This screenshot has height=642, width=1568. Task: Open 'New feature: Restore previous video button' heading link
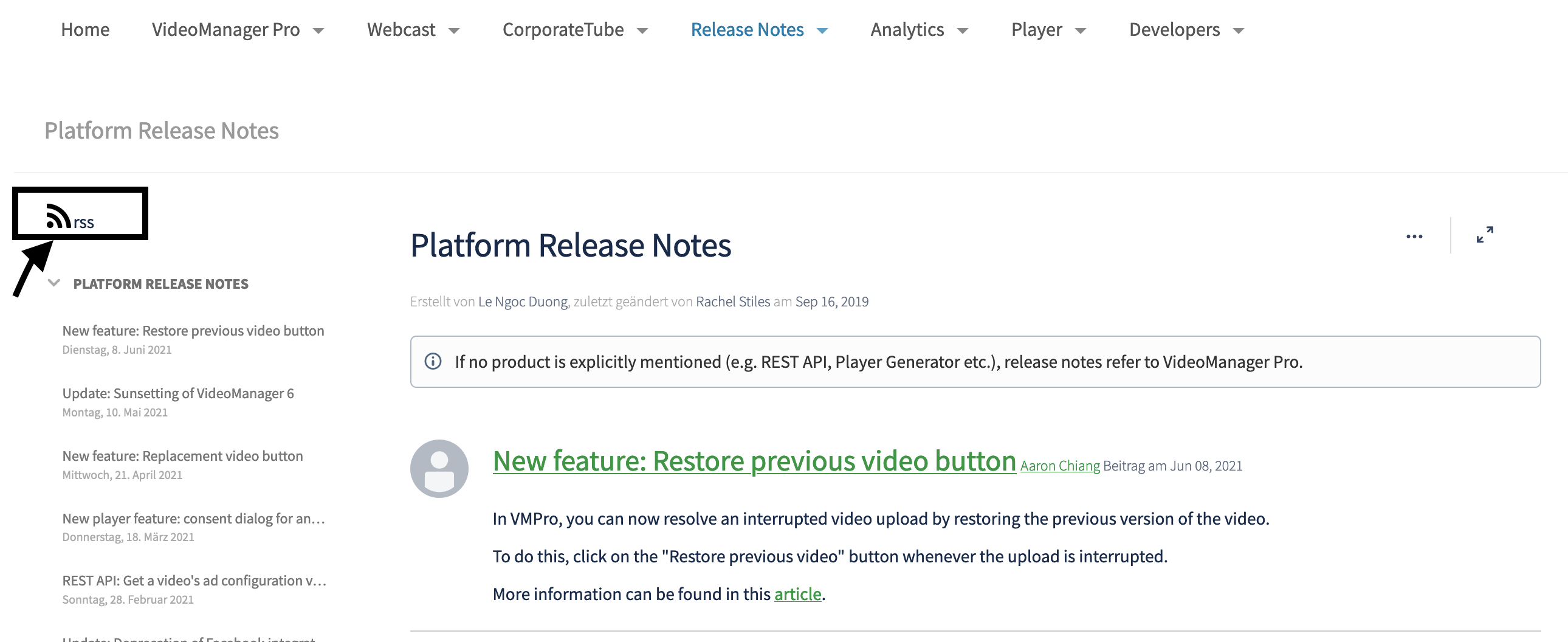pyautogui.click(x=754, y=461)
